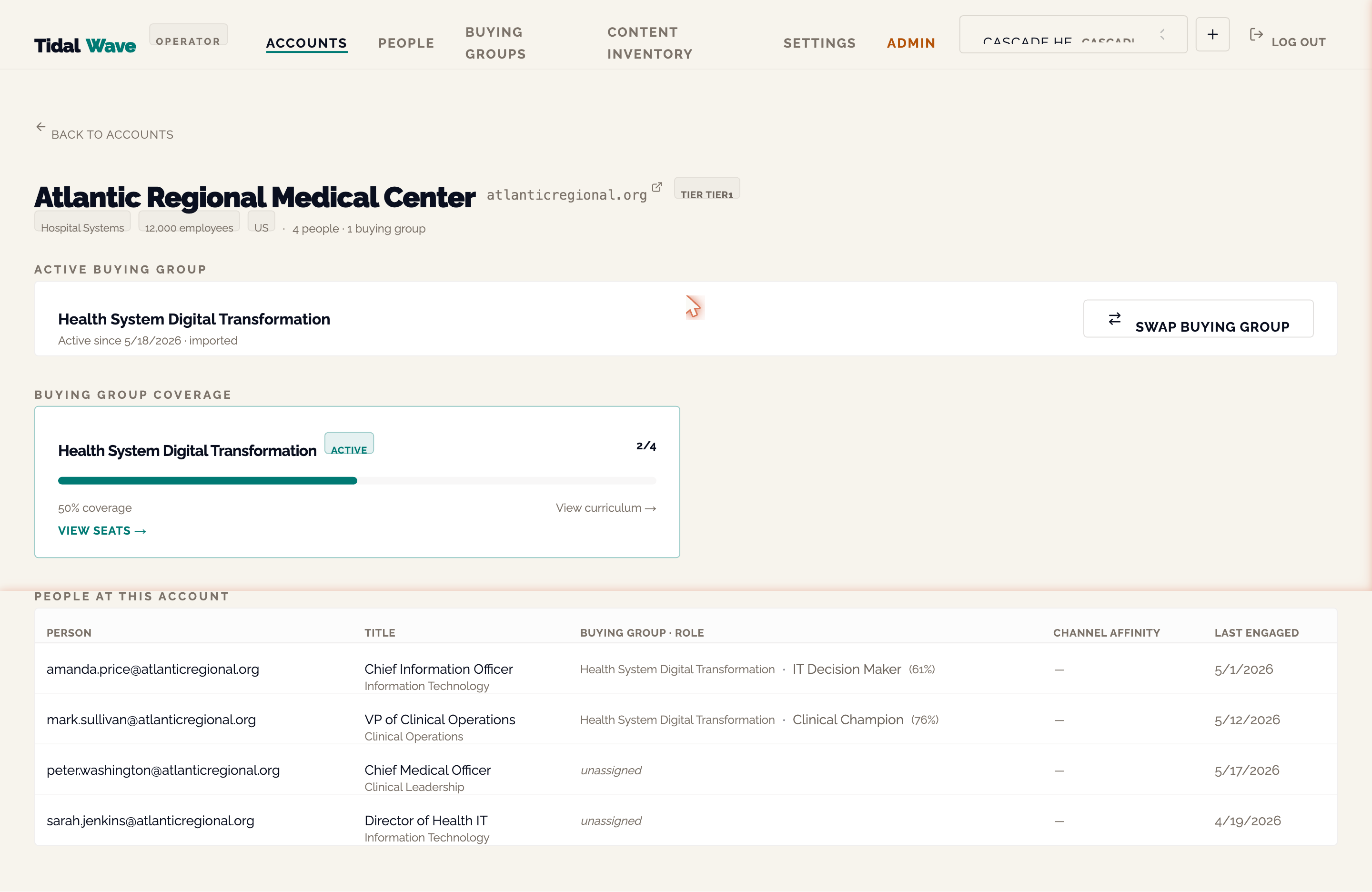
Task: Click unassigned in Sarah Jenkins's row
Action: coord(610,821)
